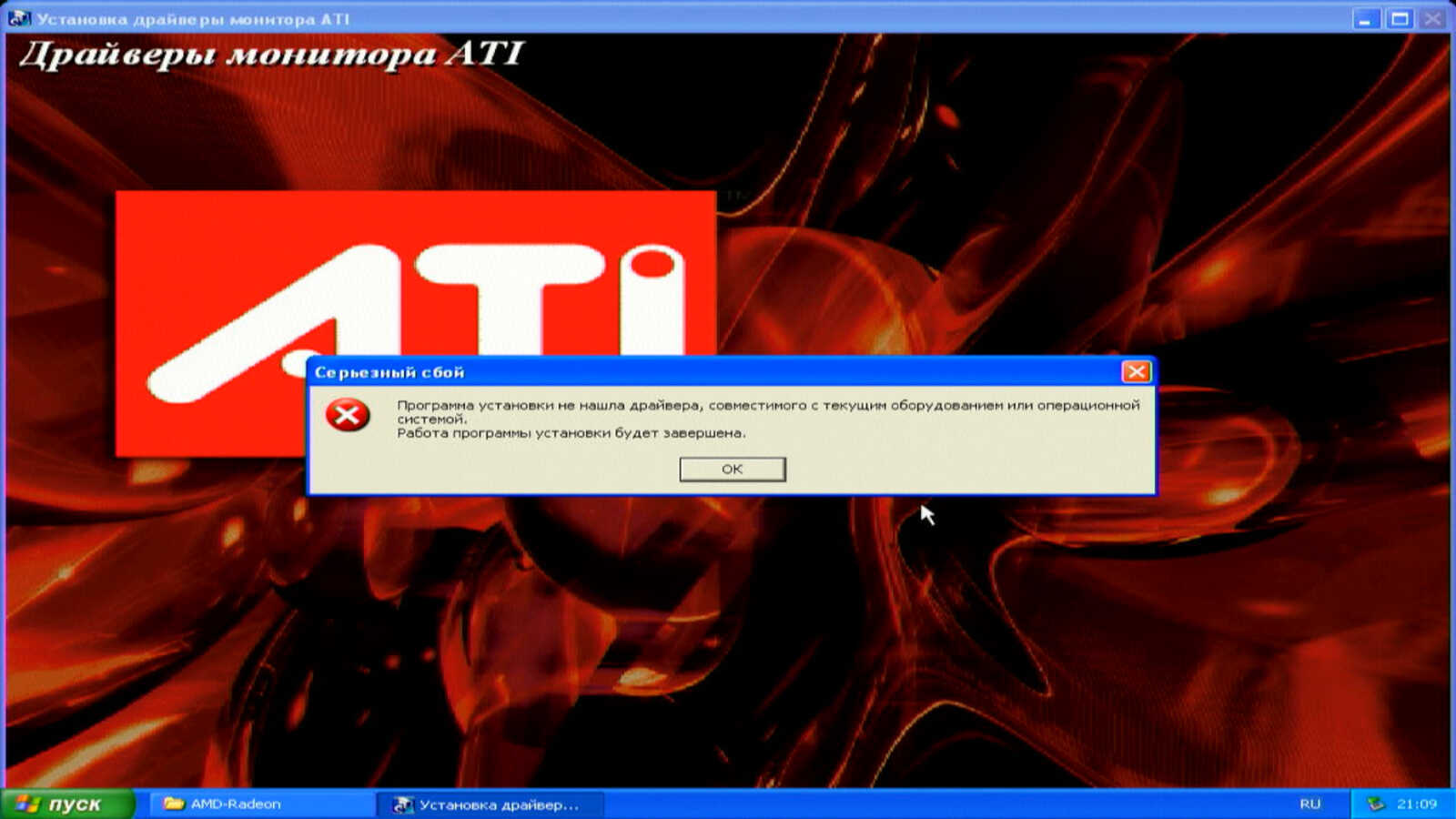This screenshot has height=819, width=1456.
Task: Switch to AMD-Radeon folder taskbar button
Action: [x=260, y=804]
